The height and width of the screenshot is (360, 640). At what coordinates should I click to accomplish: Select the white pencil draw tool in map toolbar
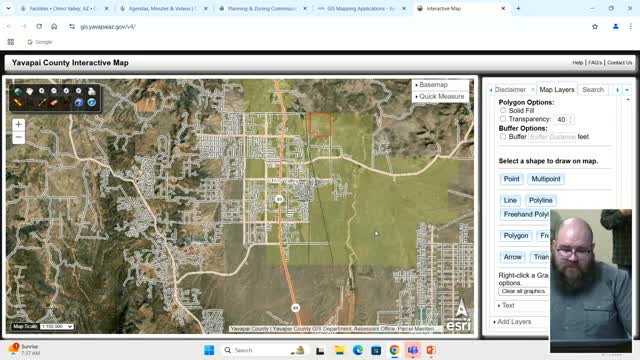pos(42,102)
